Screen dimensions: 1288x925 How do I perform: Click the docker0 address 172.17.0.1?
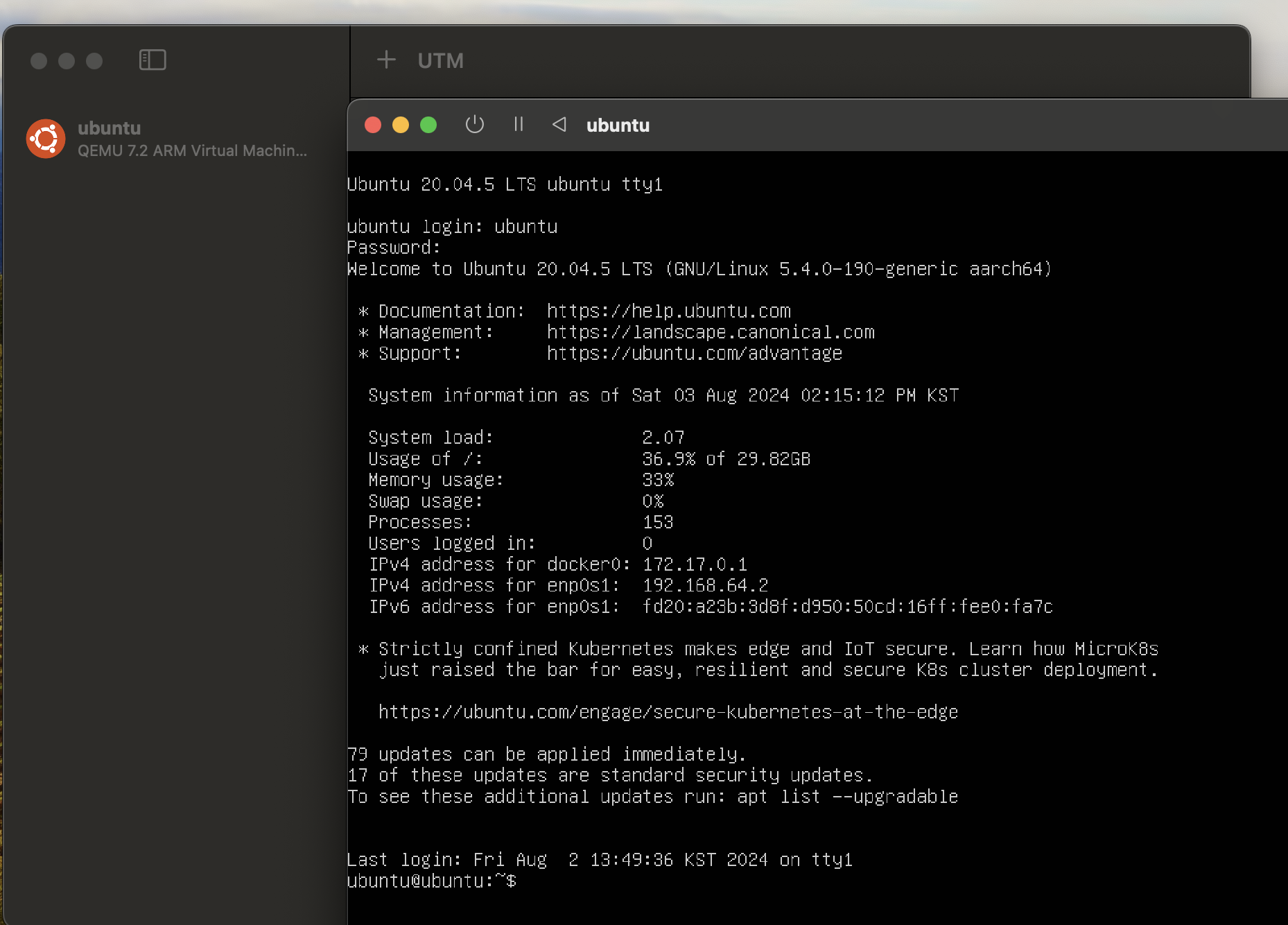(695, 564)
